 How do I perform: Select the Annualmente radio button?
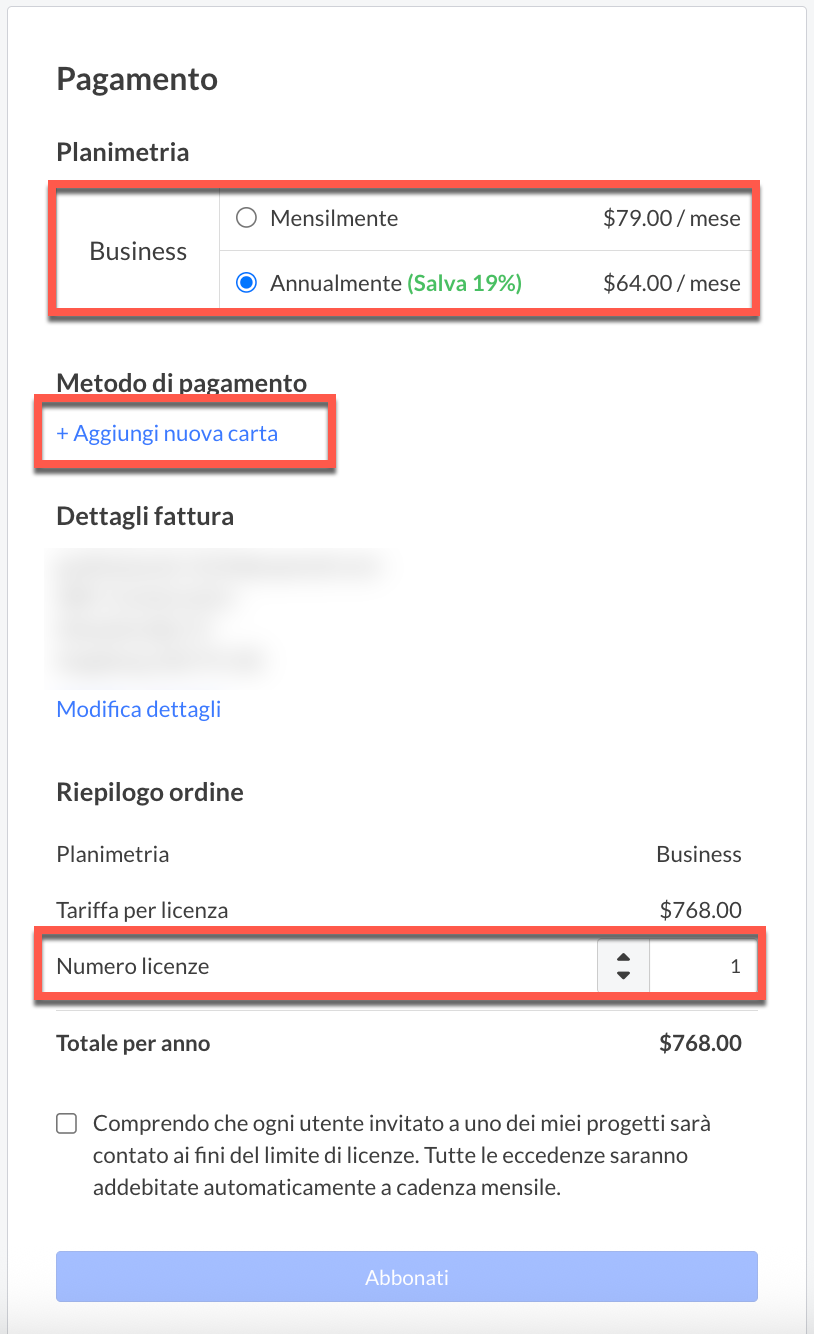[x=246, y=283]
